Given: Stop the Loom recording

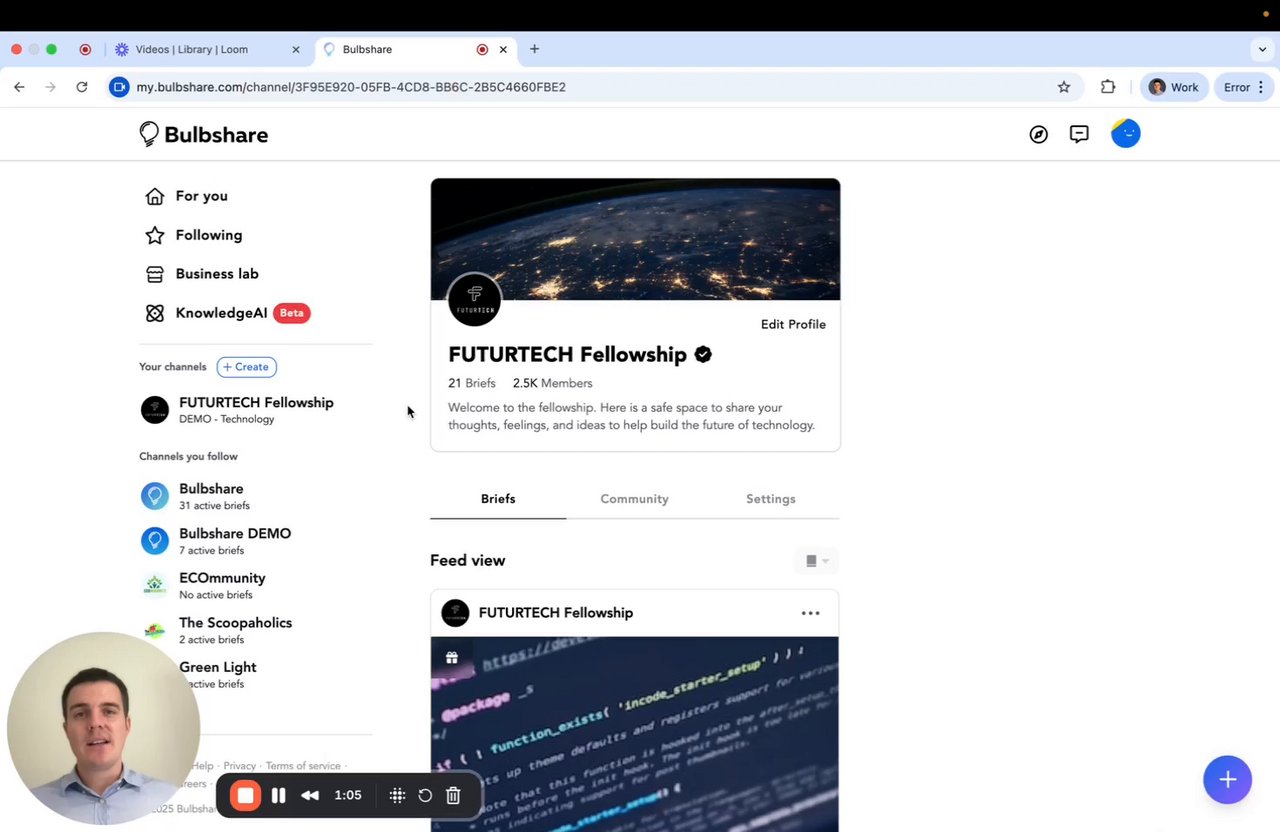Looking at the screenshot, I should click(x=245, y=796).
